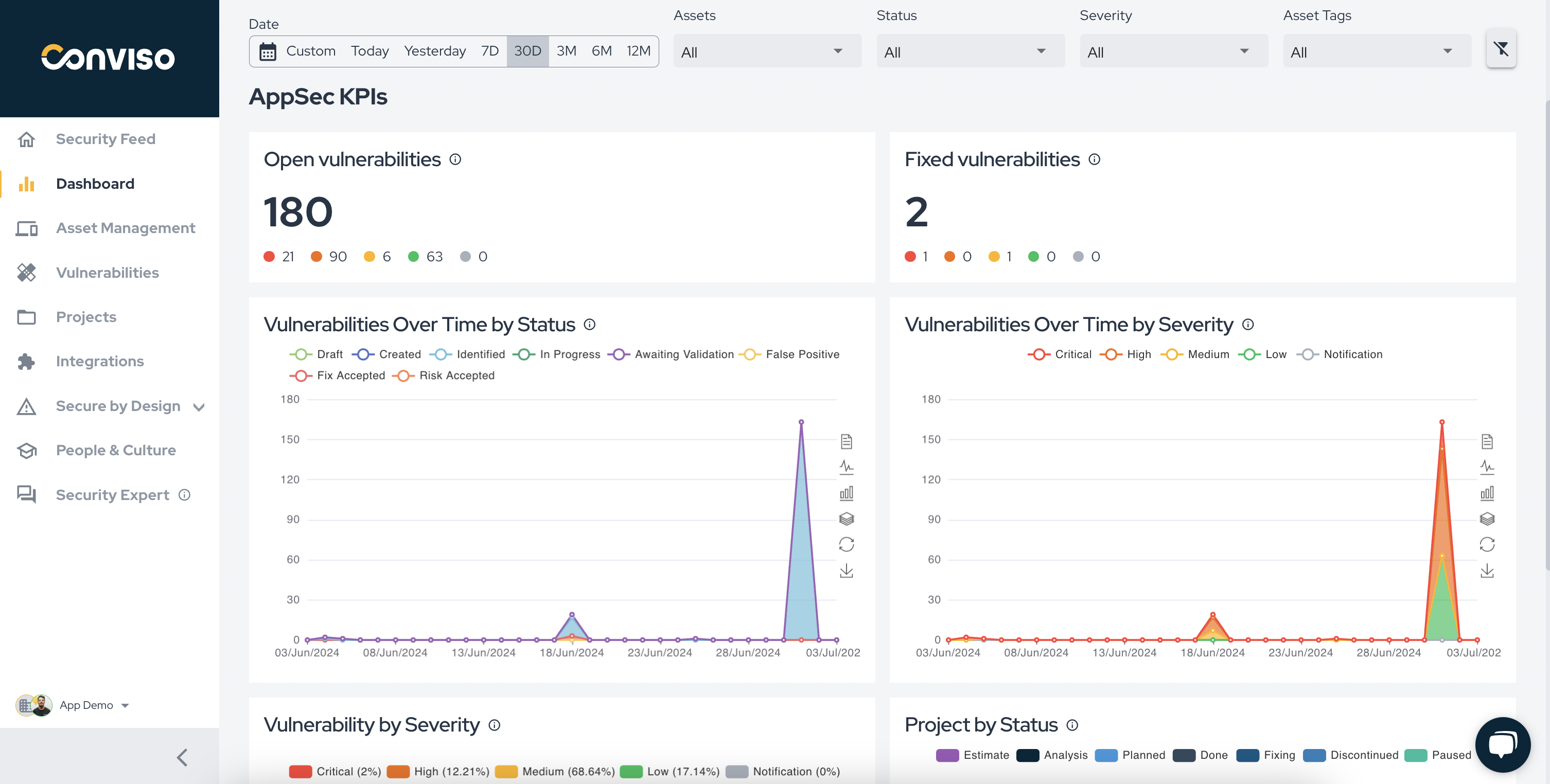
Task: Switch Severity chart to bar view
Action: pos(1487,493)
